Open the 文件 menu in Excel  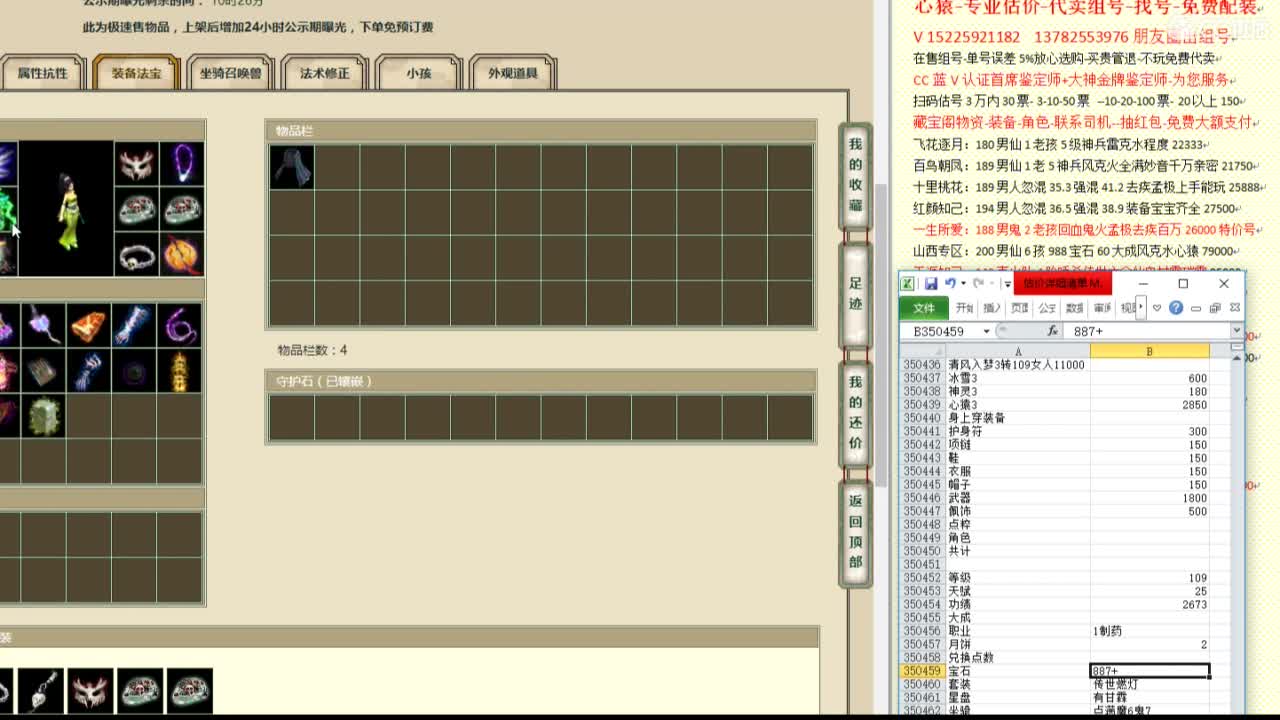[x=924, y=308]
